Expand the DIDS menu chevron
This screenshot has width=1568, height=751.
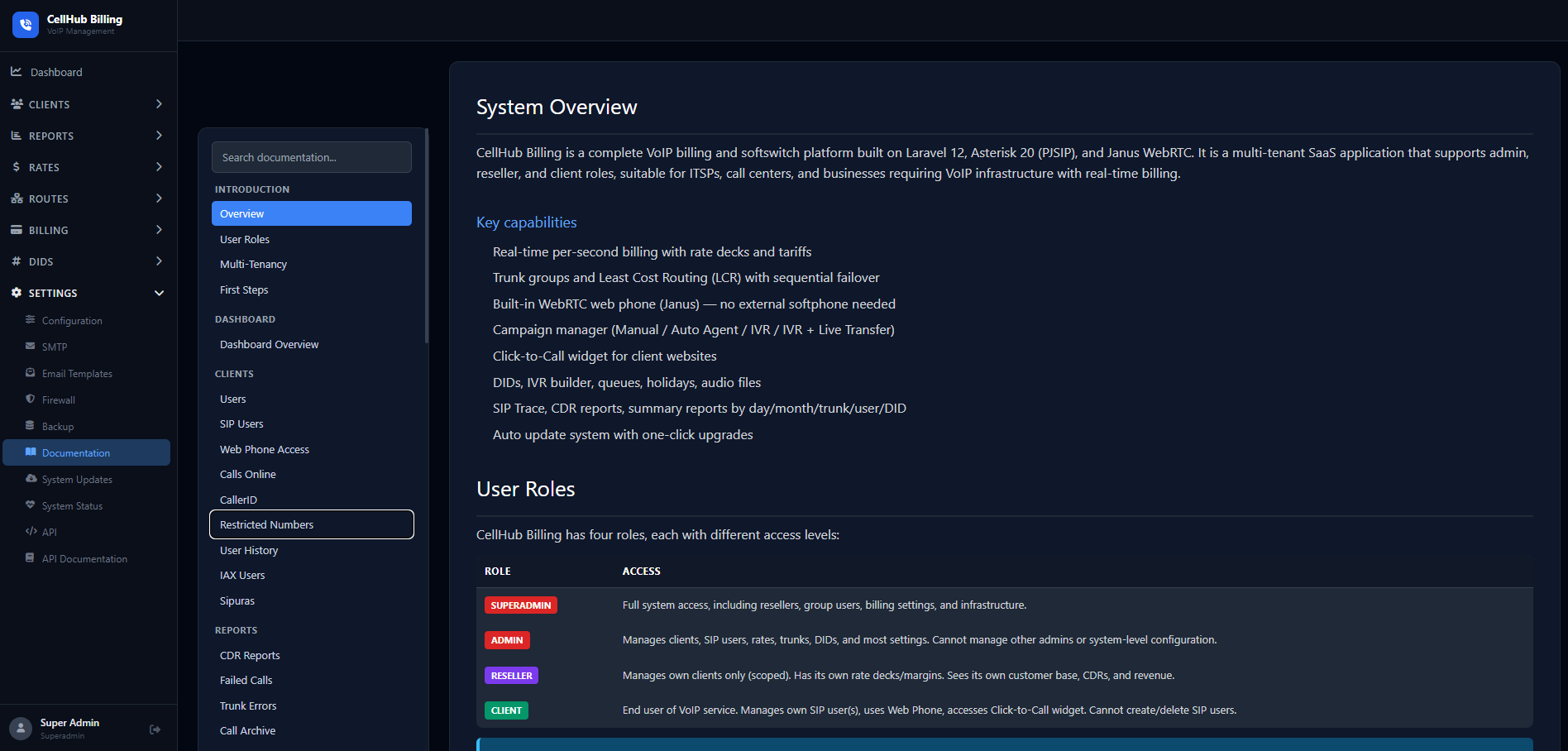point(159,261)
